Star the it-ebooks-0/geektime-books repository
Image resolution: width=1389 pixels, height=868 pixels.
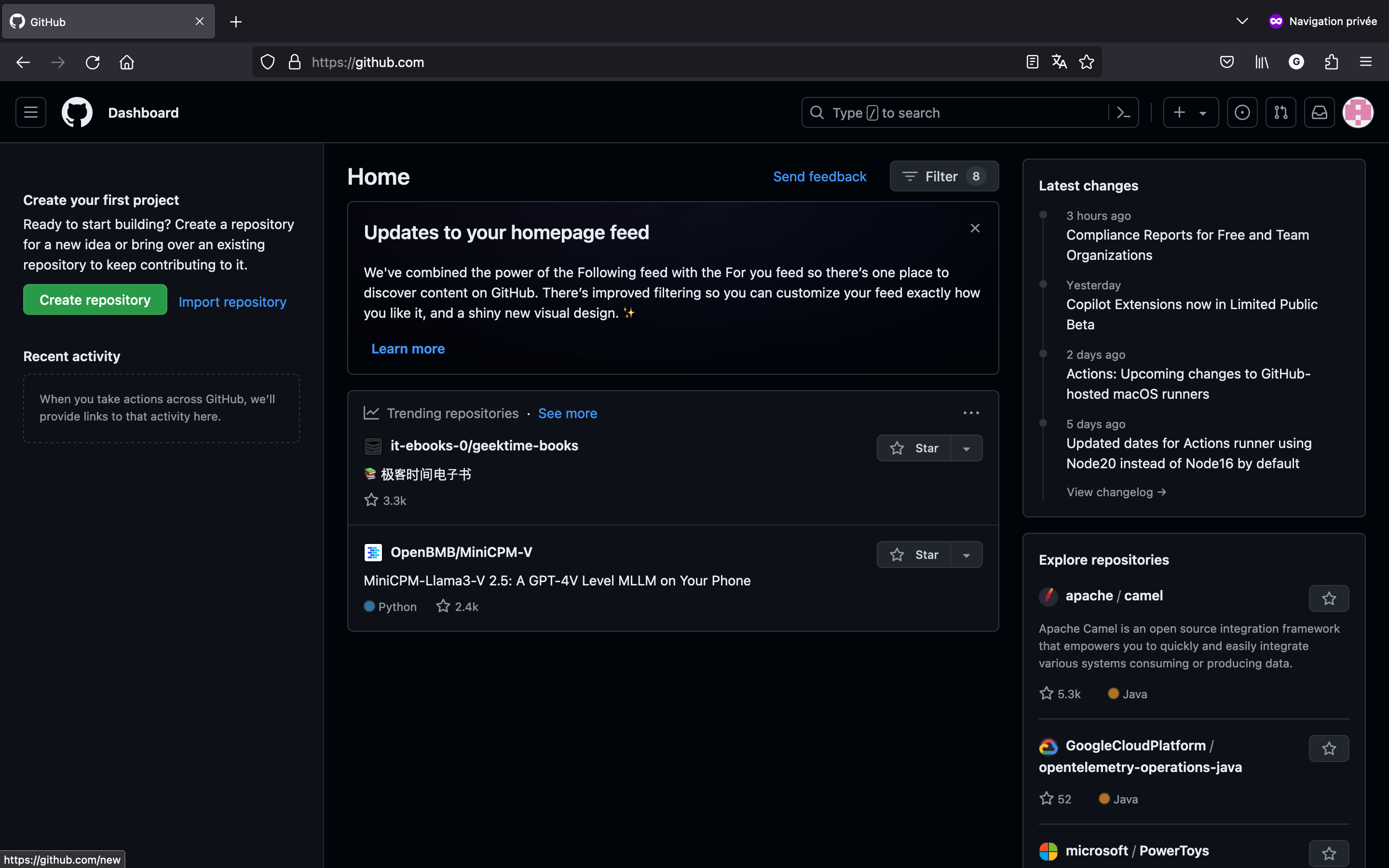914,448
